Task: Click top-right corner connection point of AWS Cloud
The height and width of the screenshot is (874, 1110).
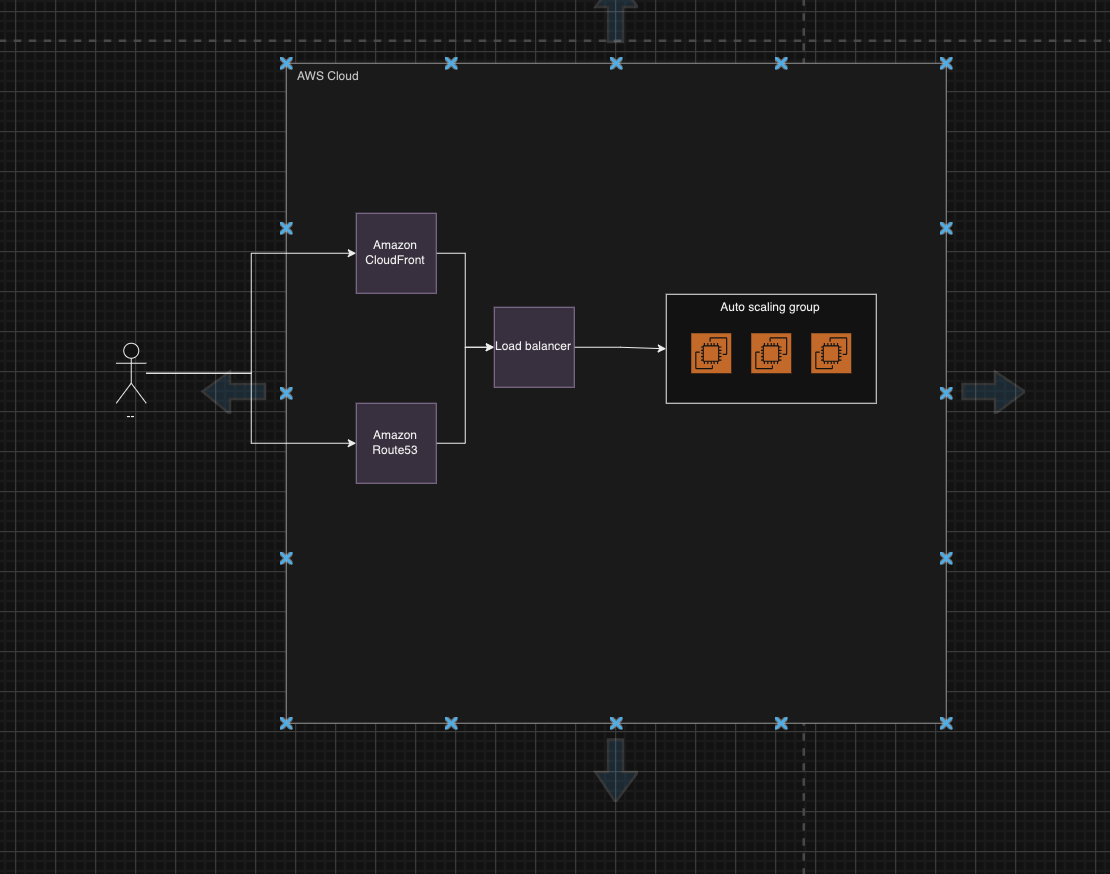Action: click(946, 63)
